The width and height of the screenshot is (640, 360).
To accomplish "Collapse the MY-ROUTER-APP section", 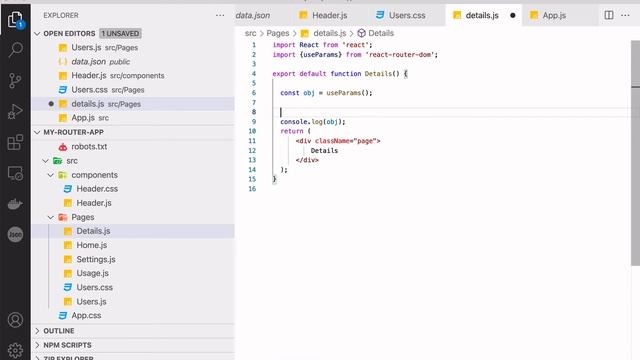I will [38, 132].
